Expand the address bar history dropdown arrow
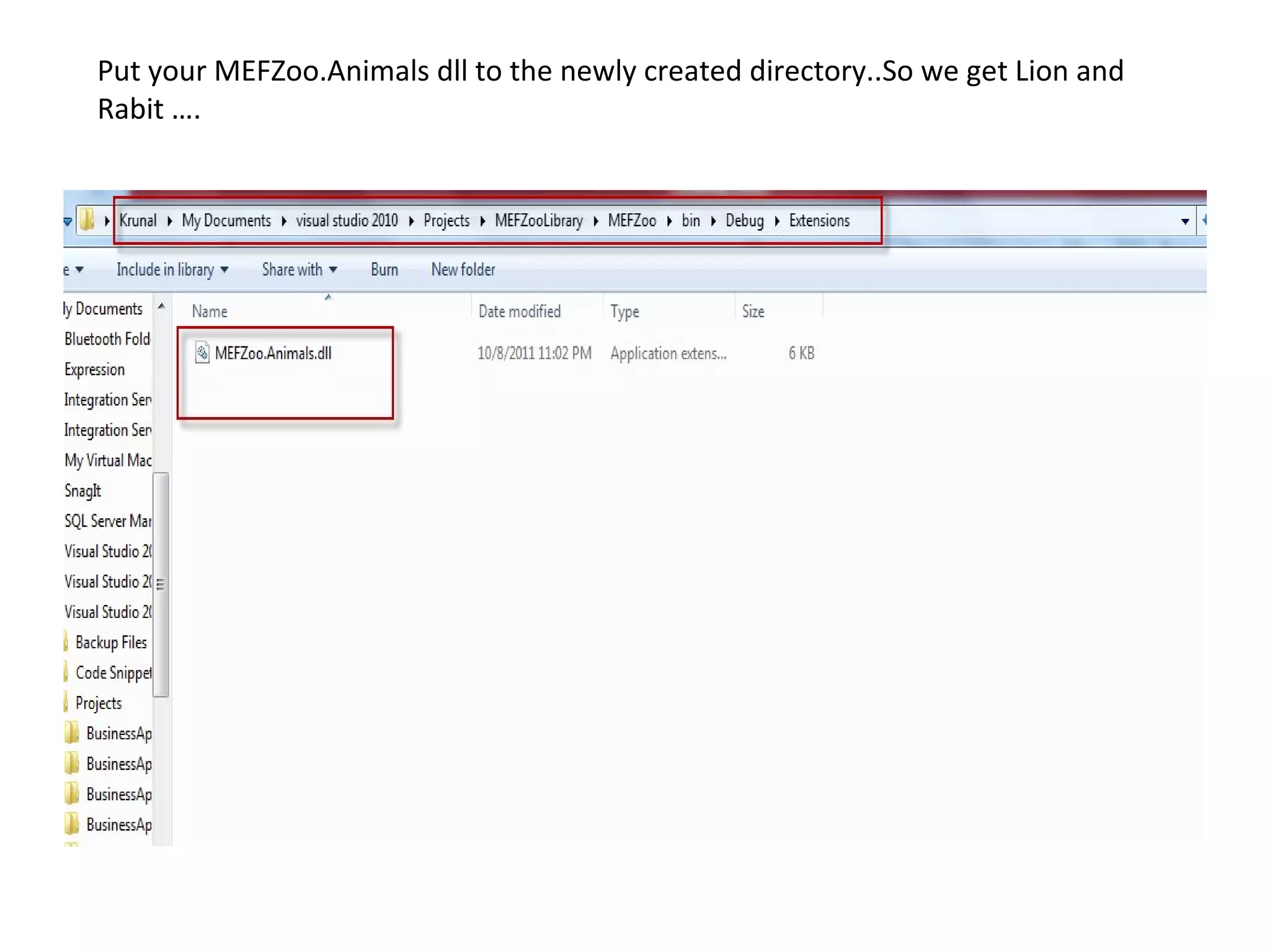Viewport: 1270px width, 952px height. (1184, 221)
